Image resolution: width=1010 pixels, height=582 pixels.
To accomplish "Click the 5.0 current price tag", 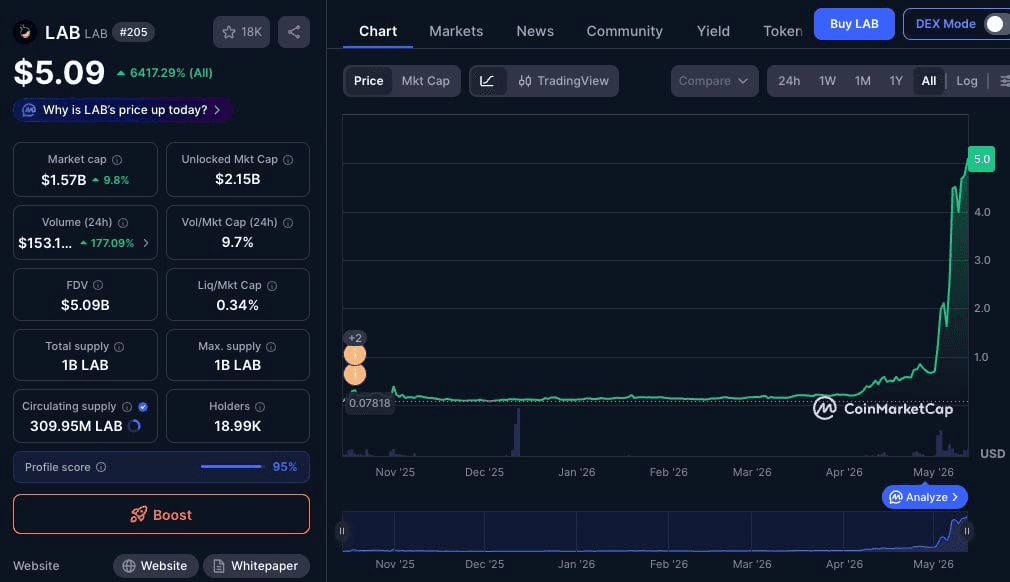I will point(982,159).
